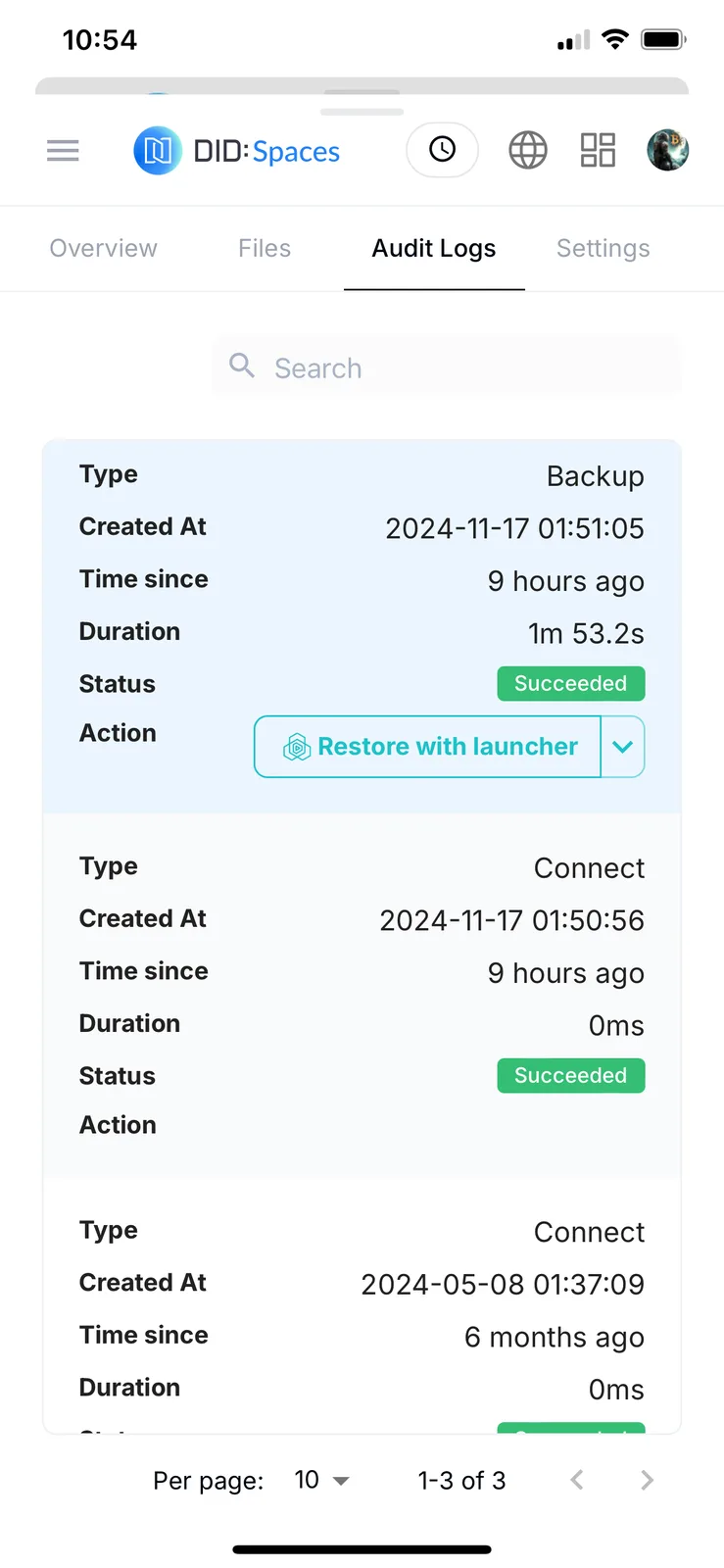
Task: Tap the DID Spaces logo icon
Action: (158, 151)
